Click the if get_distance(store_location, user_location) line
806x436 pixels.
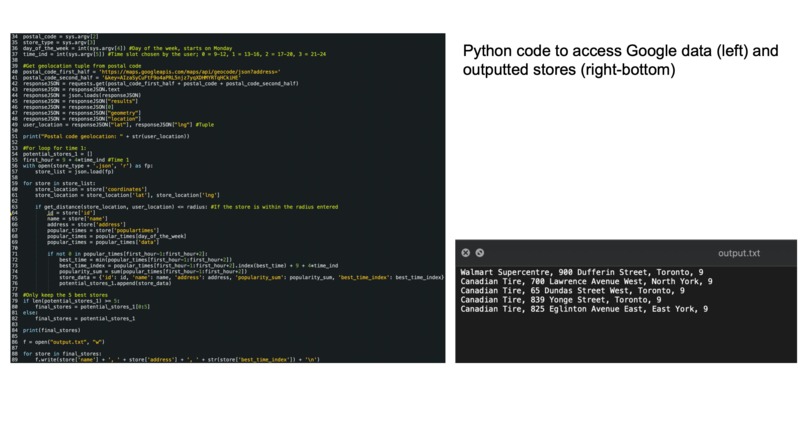click(x=187, y=207)
